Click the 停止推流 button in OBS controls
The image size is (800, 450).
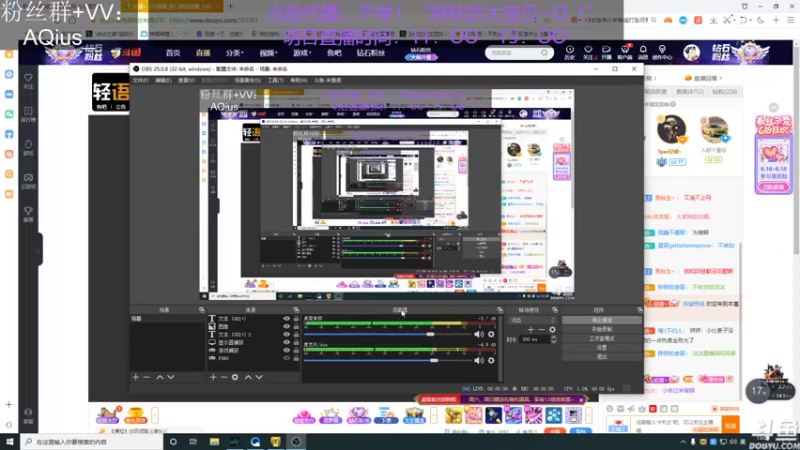602,320
